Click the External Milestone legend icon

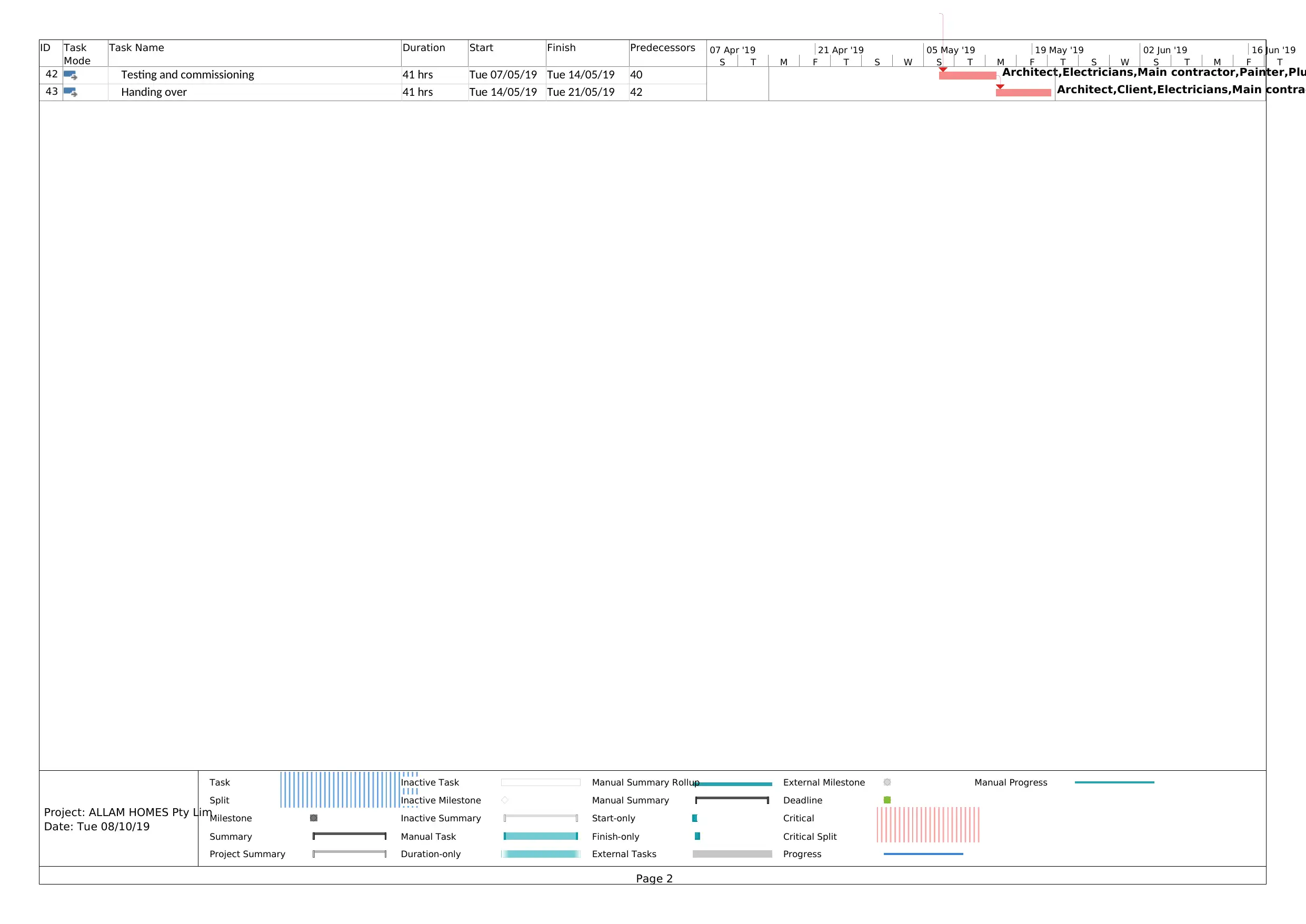[x=887, y=782]
